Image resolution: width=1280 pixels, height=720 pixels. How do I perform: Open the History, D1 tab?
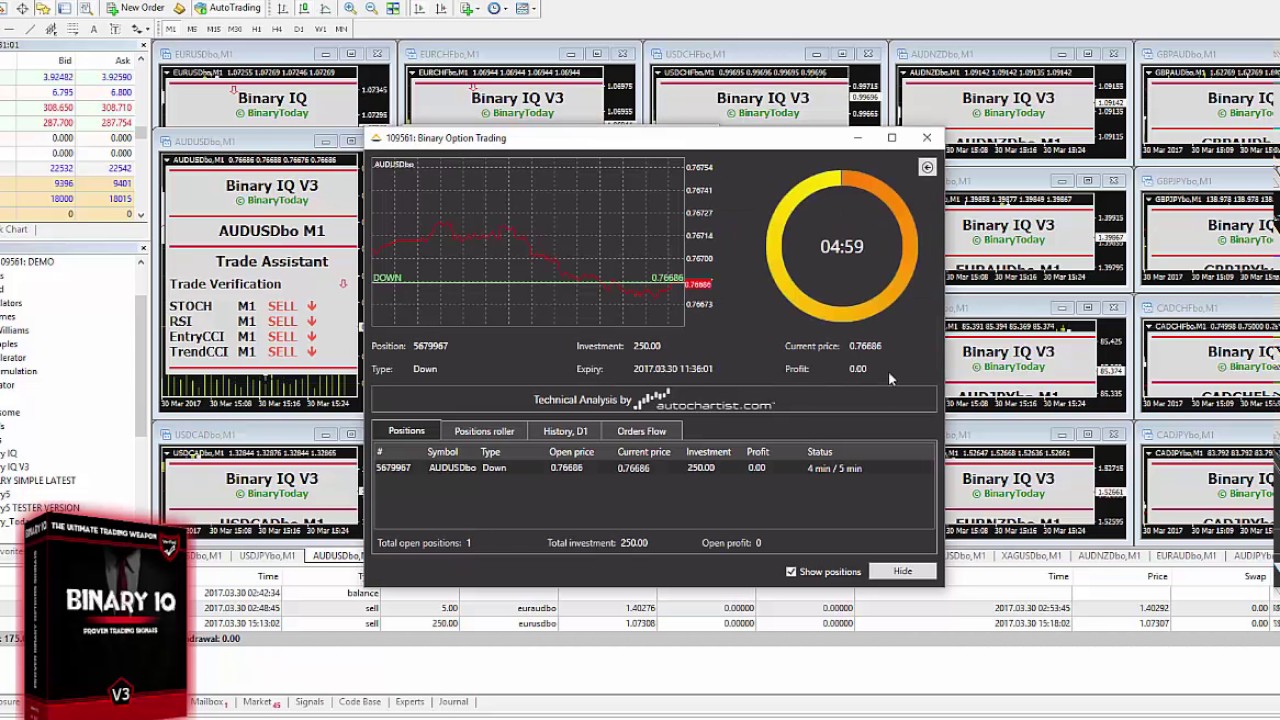coord(565,431)
